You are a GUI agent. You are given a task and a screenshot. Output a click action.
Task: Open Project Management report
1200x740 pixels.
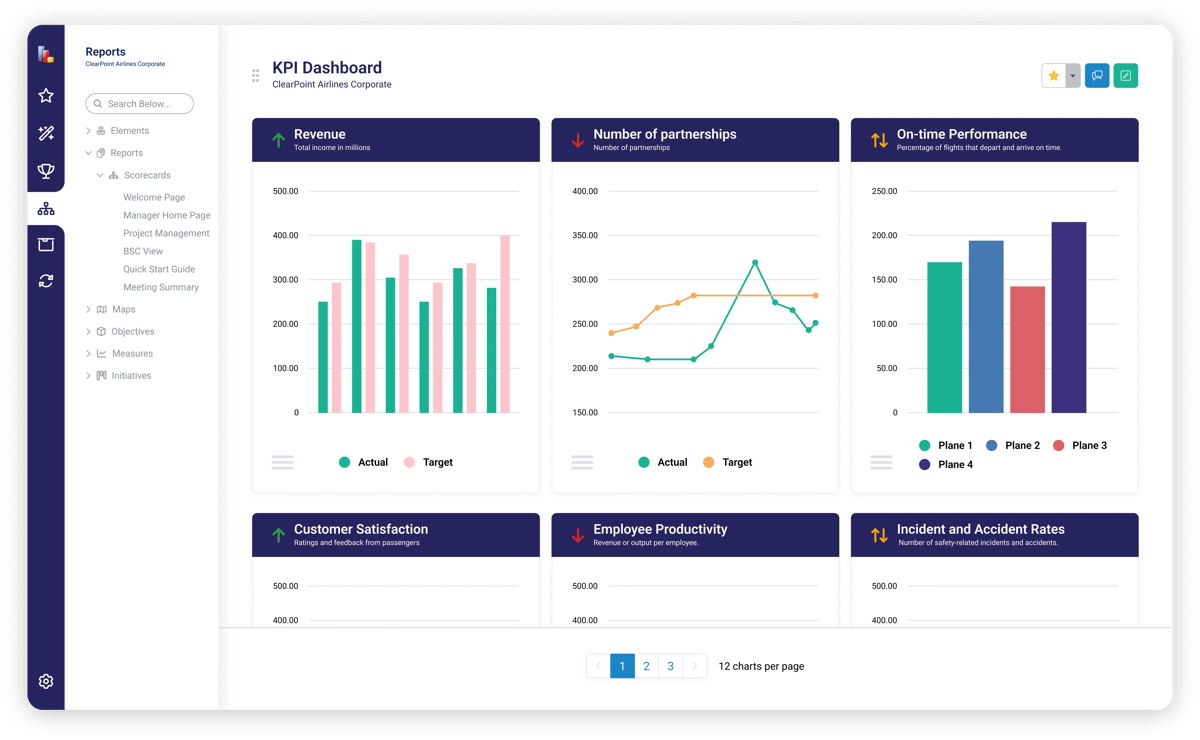click(x=166, y=234)
